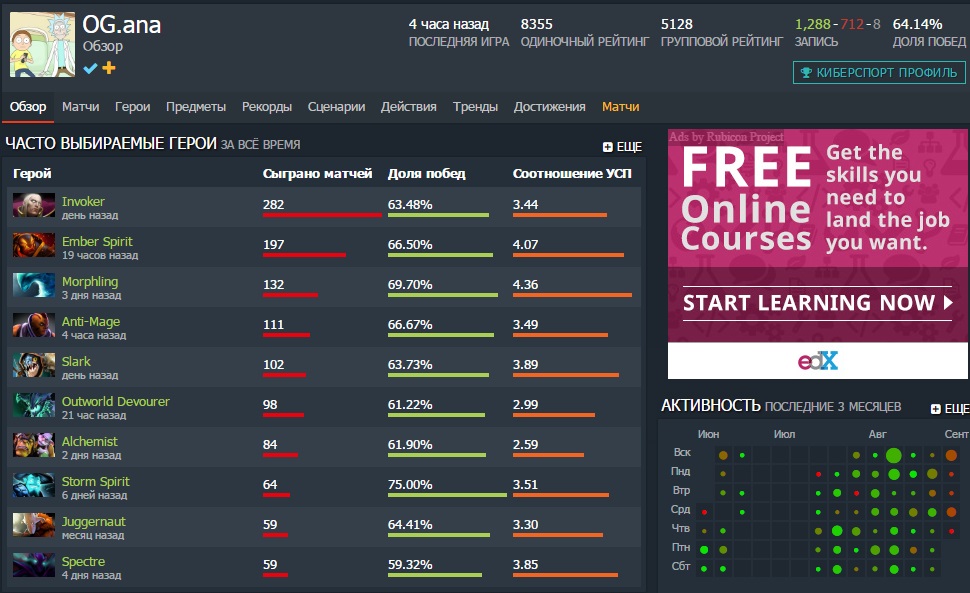970x593 pixels.
Task: Click the Авг month label in activity
Action: click(877, 434)
